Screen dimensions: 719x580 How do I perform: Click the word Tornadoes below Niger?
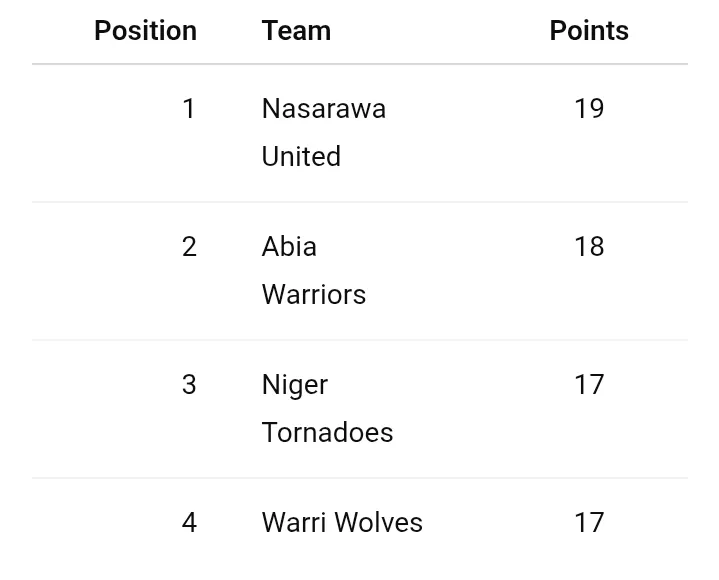(x=327, y=433)
